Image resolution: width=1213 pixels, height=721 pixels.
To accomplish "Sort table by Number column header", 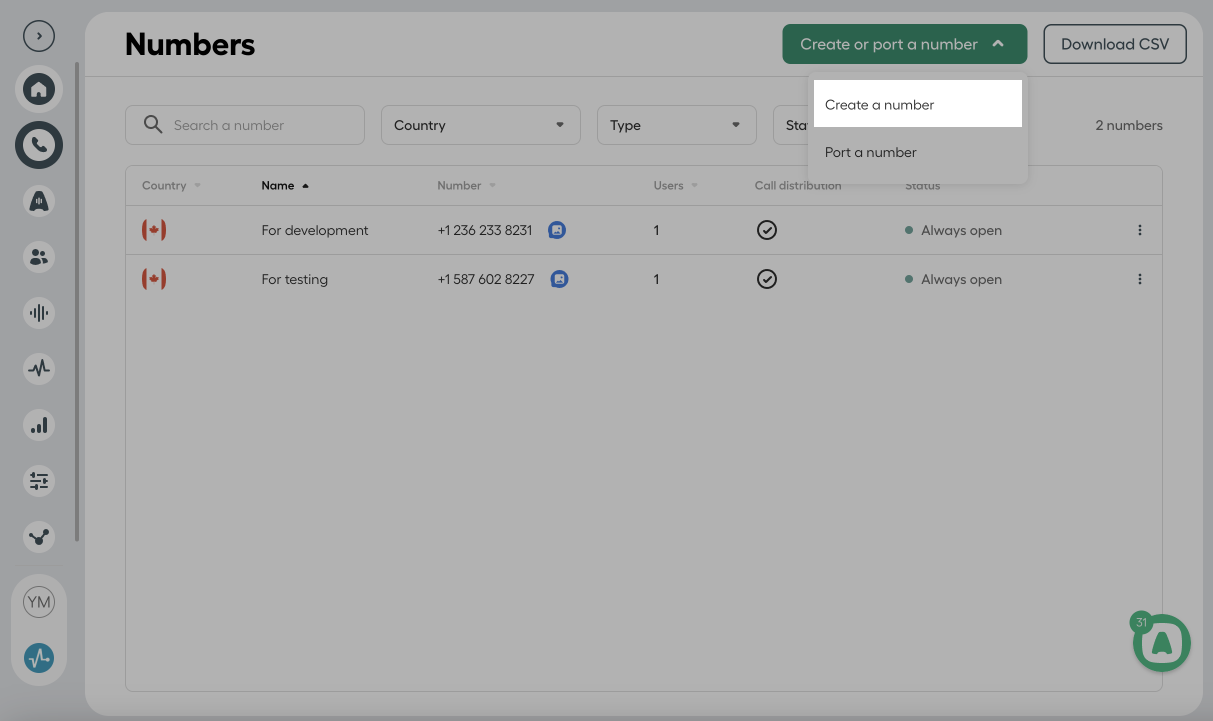I will point(466,186).
